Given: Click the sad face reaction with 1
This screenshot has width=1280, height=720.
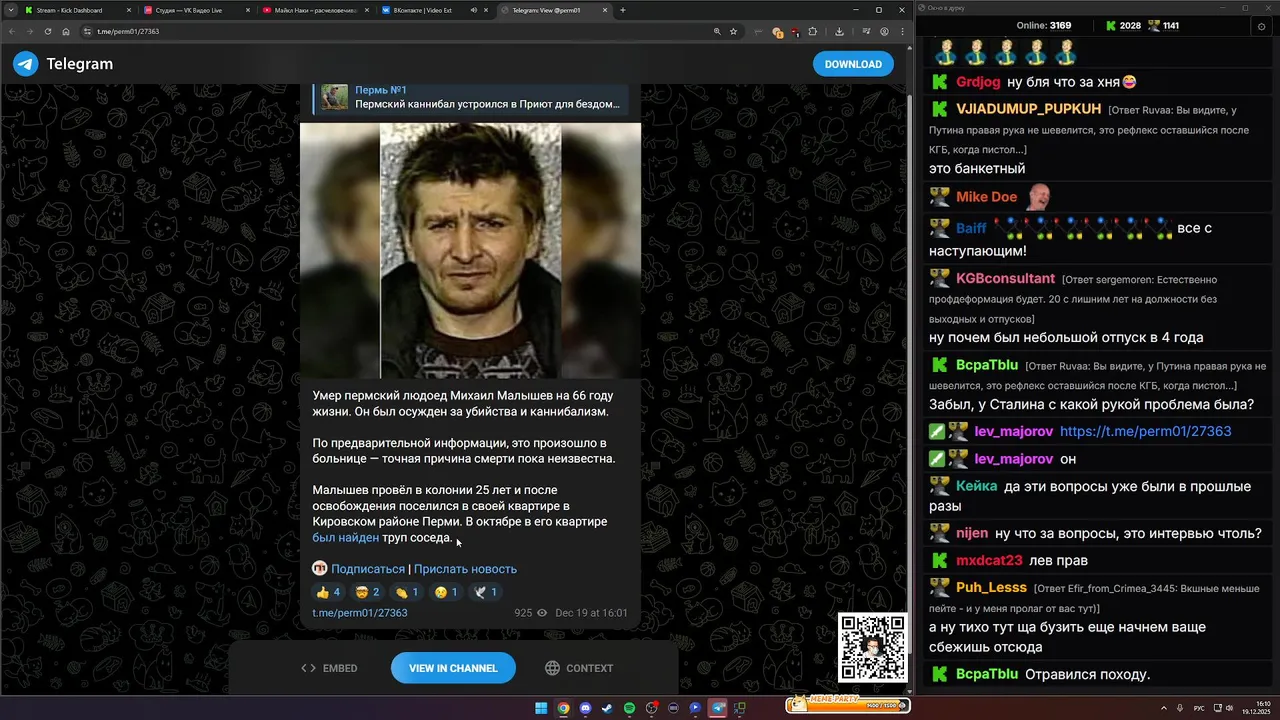Looking at the screenshot, I should pos(446,592).
